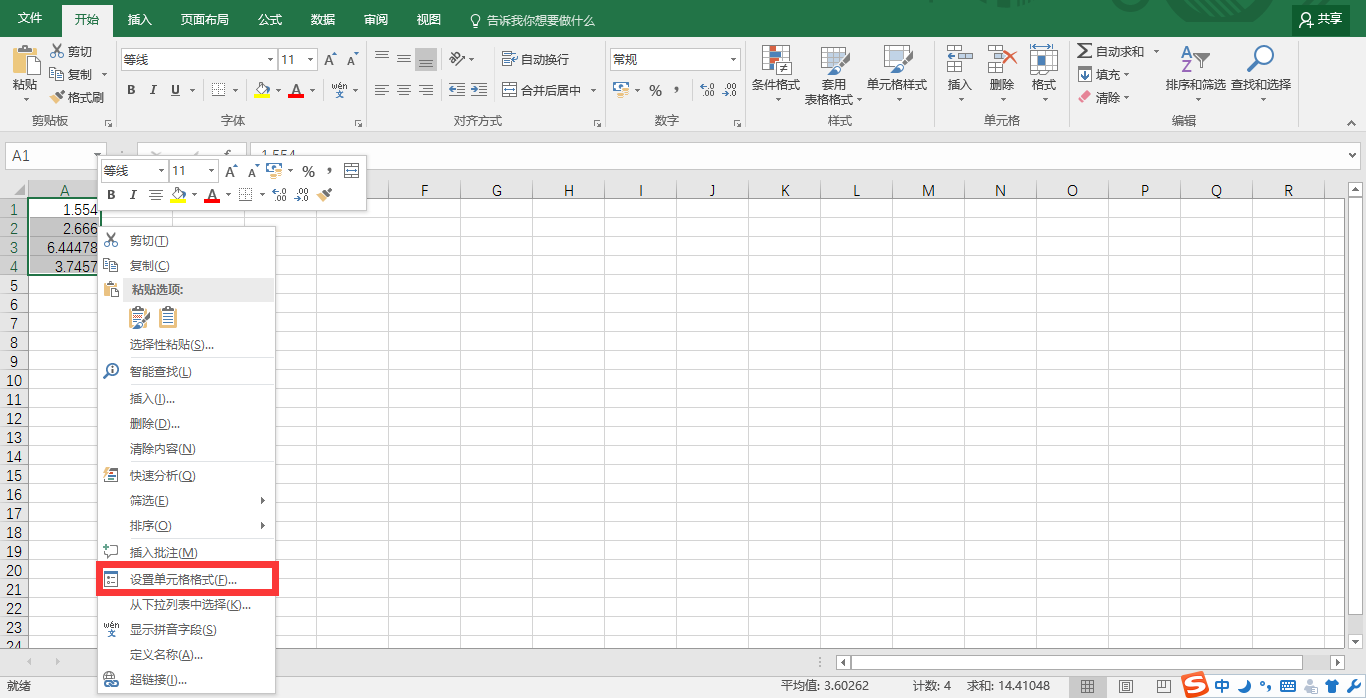Click the Sogou input method S icon
The width and height of the screenshot is (1366, 698).
click(x=1195, y=685)
